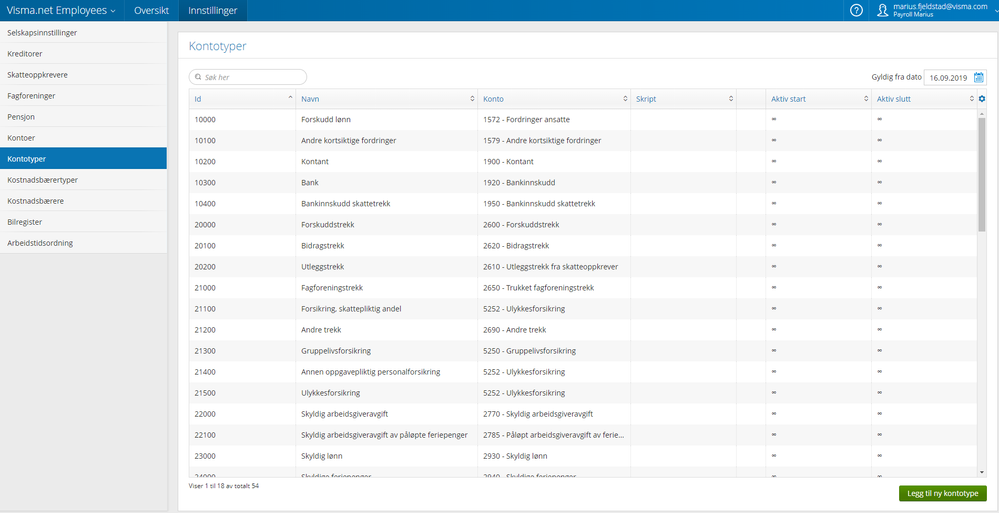This screenshot has height=513, width=999.
Task: Expand the Visma.net Employees app menu
Action: [x=61, y=10]
